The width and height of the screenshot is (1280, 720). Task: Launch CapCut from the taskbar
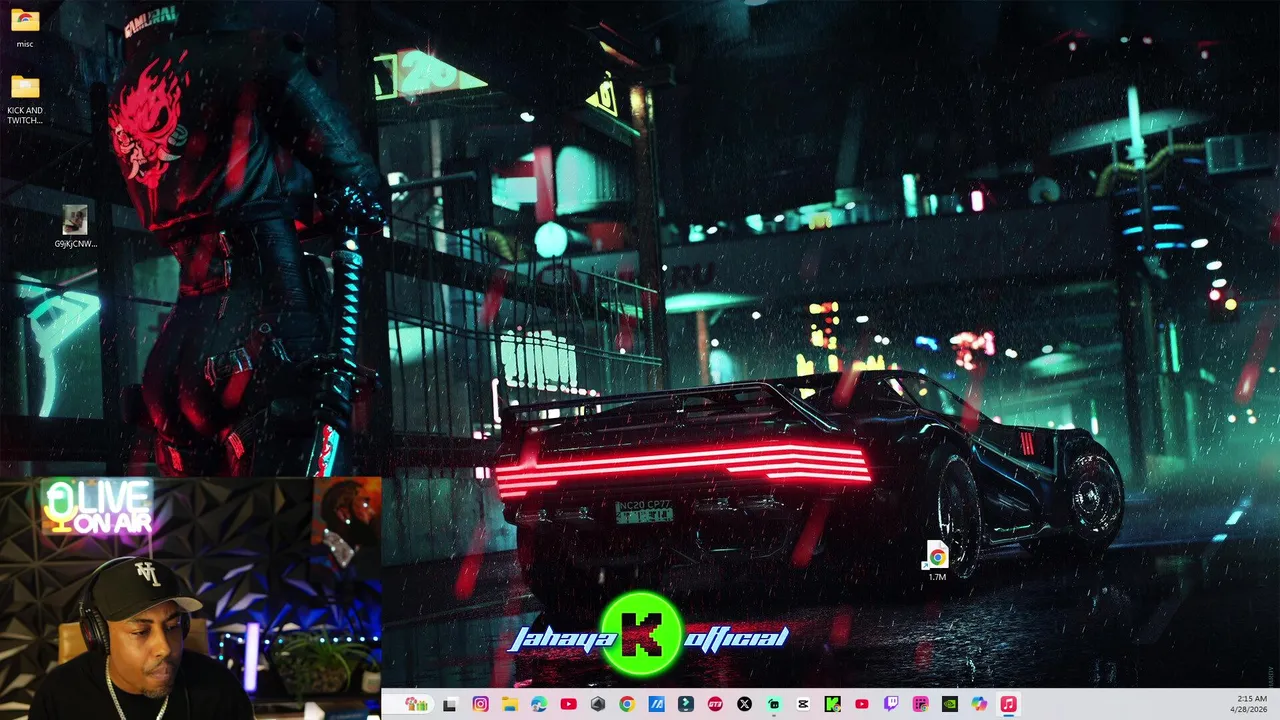pos(803,704)
